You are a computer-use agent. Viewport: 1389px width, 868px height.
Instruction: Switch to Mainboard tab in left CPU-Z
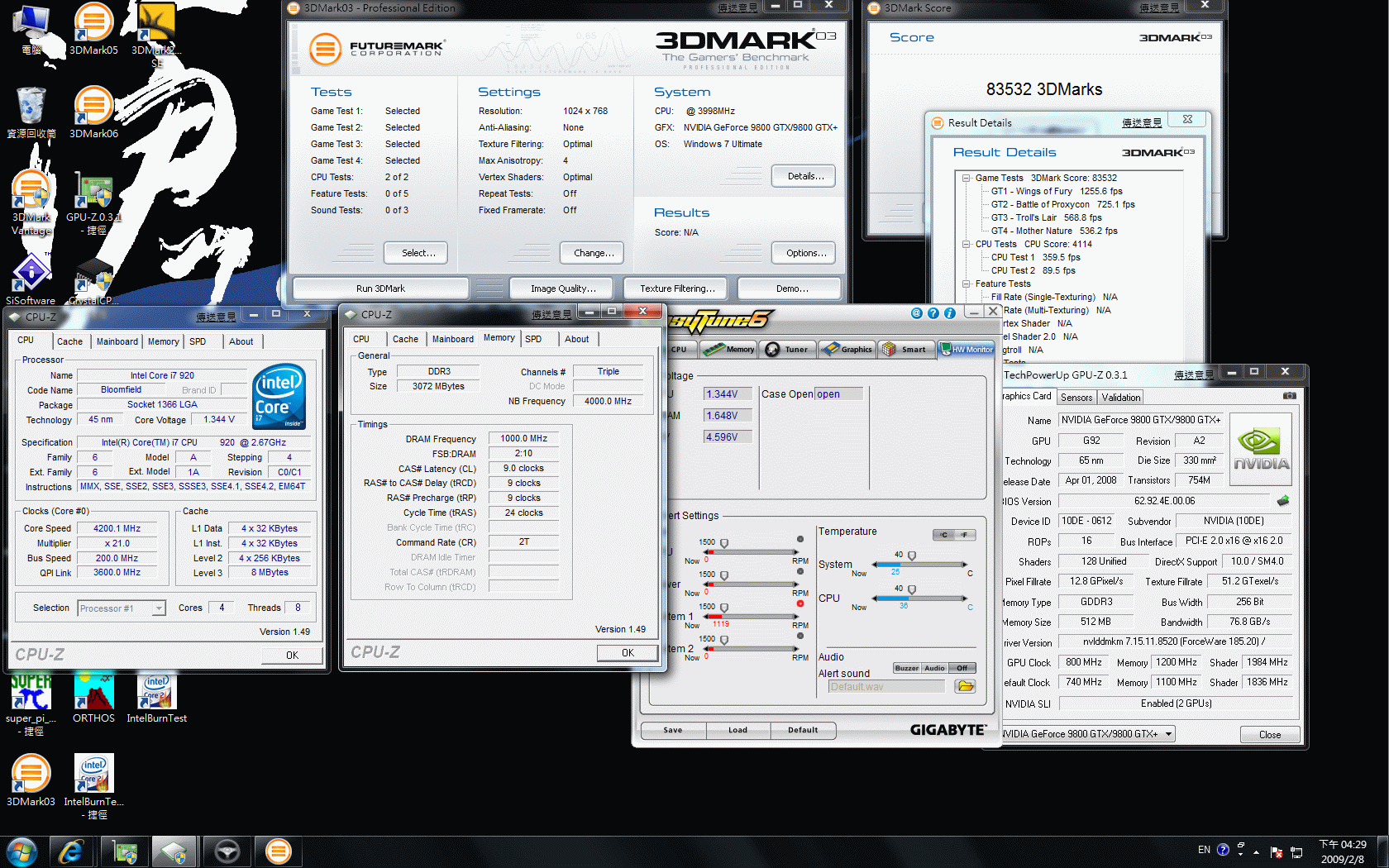[x=117, y=341]
